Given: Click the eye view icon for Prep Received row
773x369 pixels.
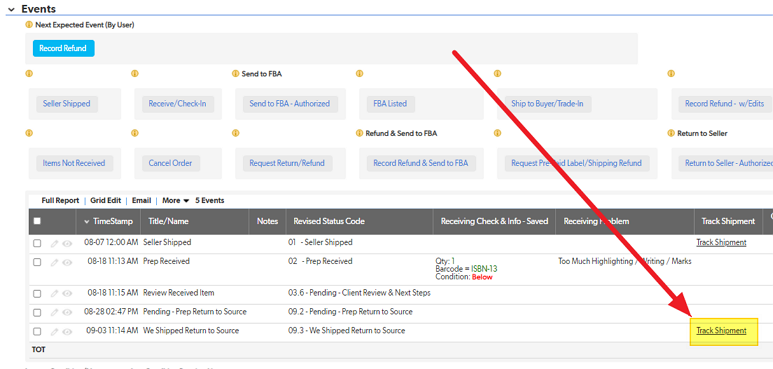Looking at the screenshot, I should pyautogui.click(x=67, y=263).
